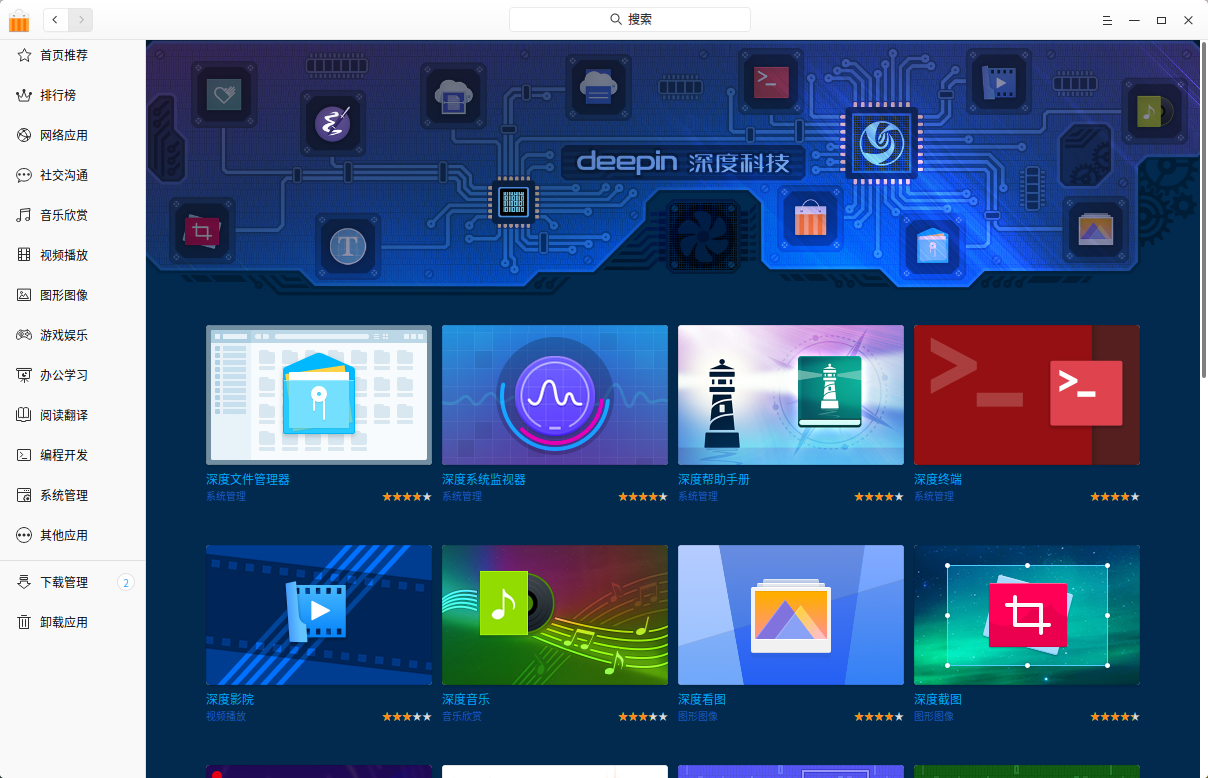The width and height of the screenshot is (1208, 778).
Task: Open the 下载管理 download icon
Action: (24, 582)
